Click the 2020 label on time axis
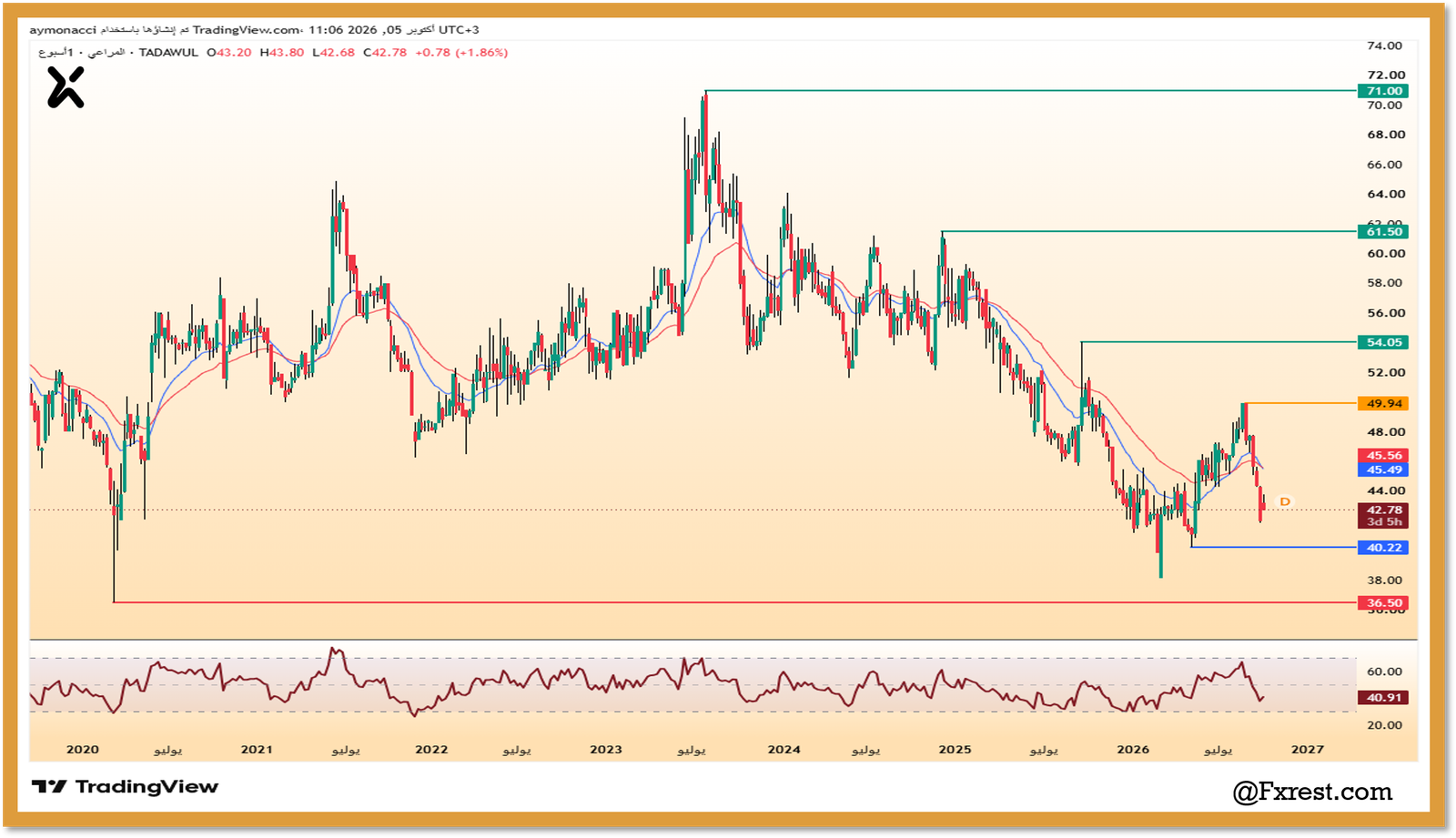The image size is (1456, 838). [x=83, y=750]
